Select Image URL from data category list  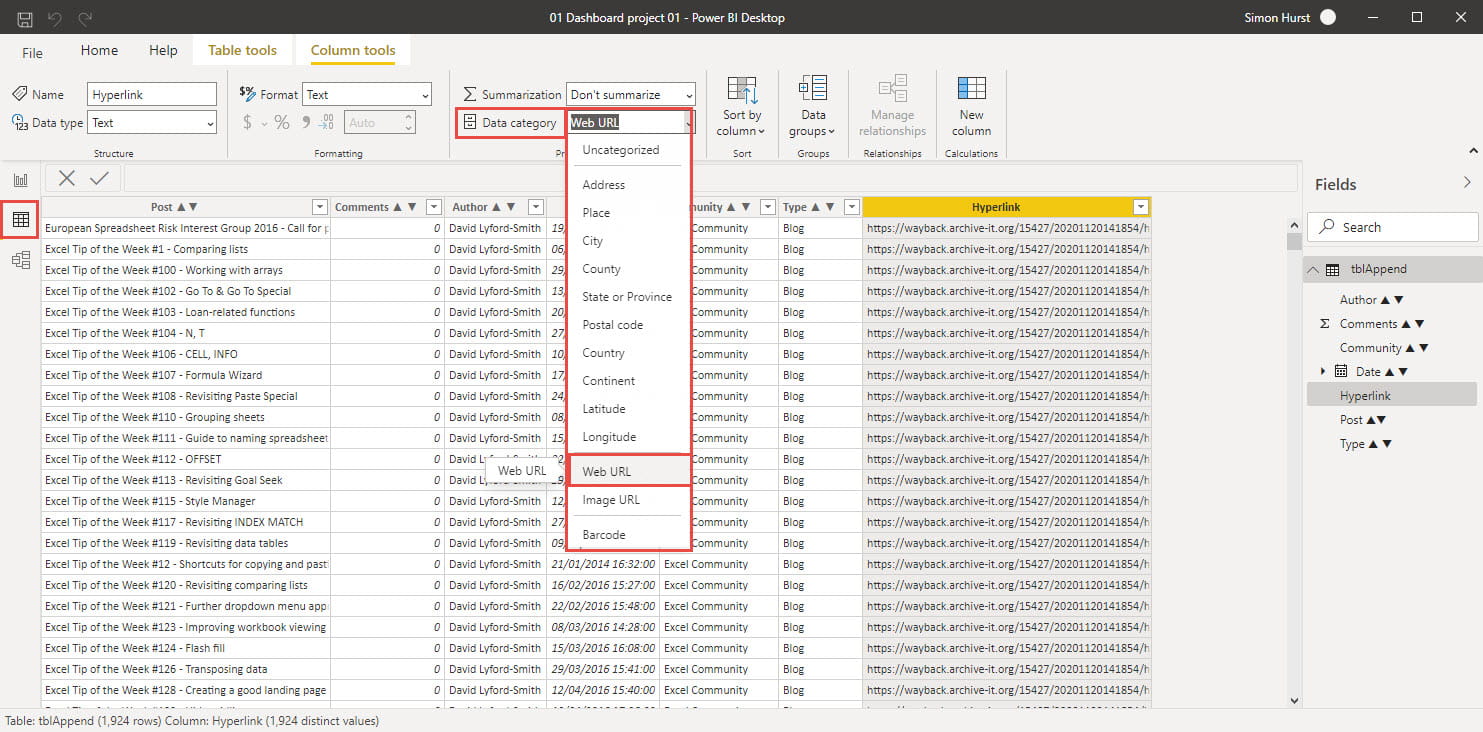click(611, 500)
